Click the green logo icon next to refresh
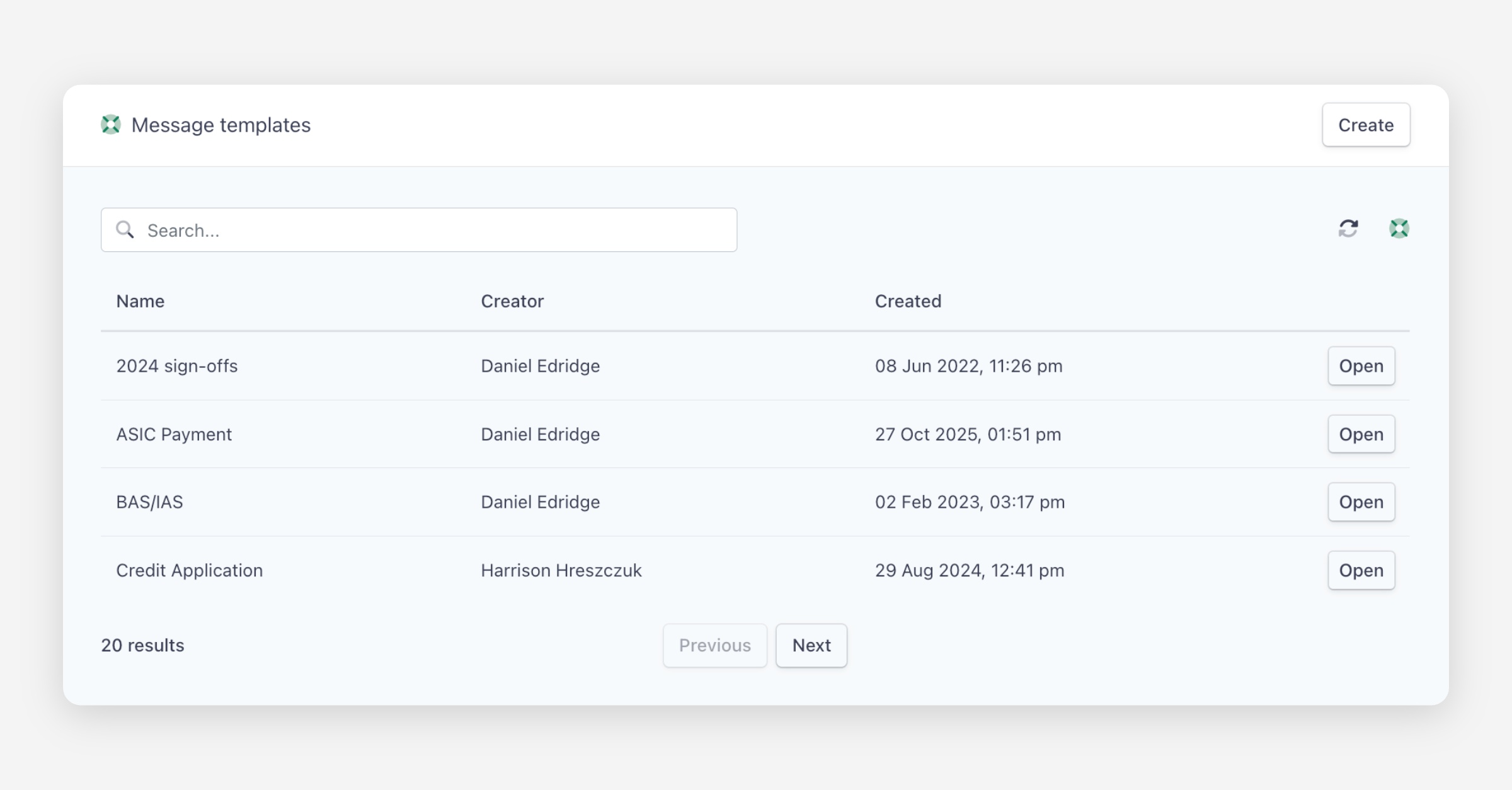 [1399, 228]
